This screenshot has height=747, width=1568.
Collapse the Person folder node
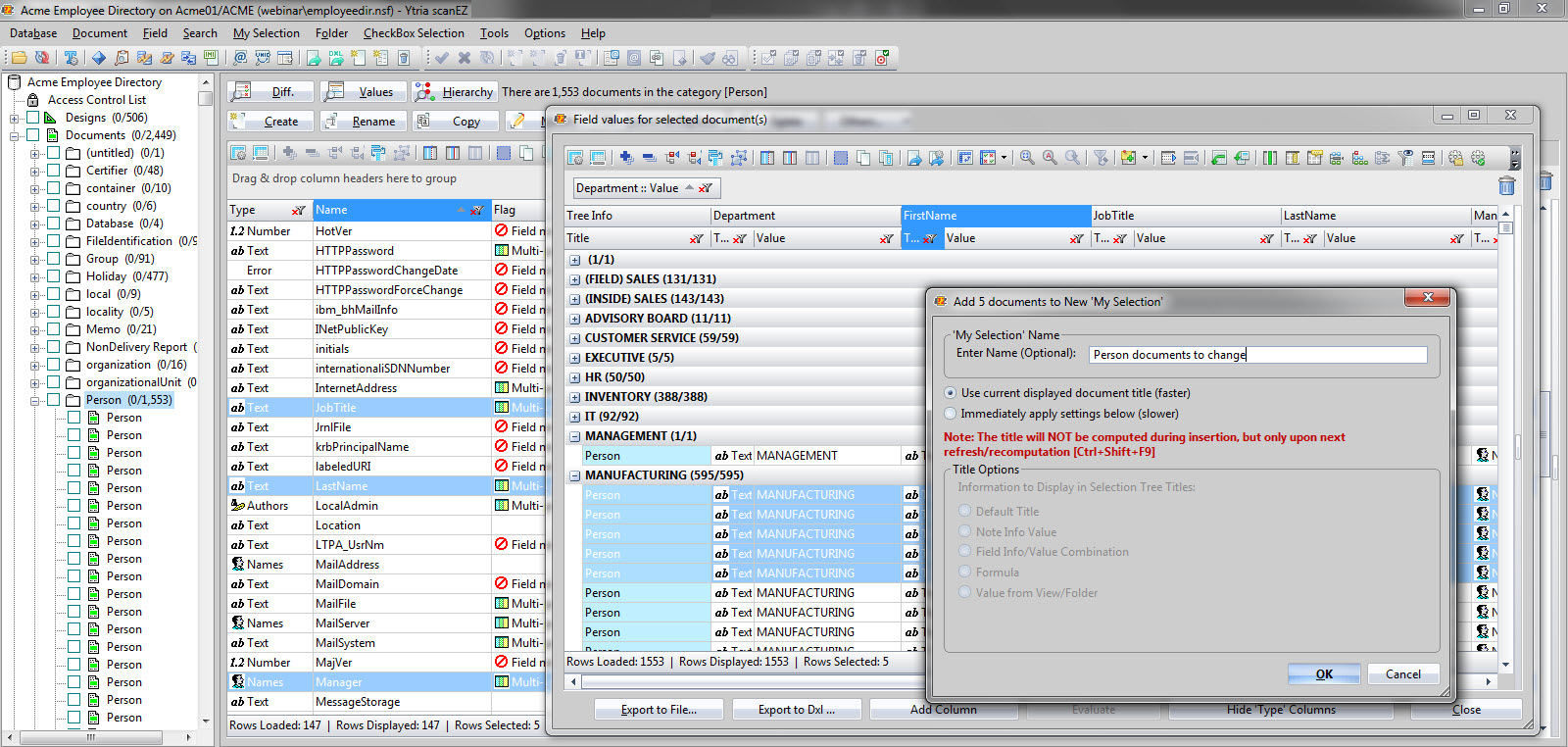point(34,400)
